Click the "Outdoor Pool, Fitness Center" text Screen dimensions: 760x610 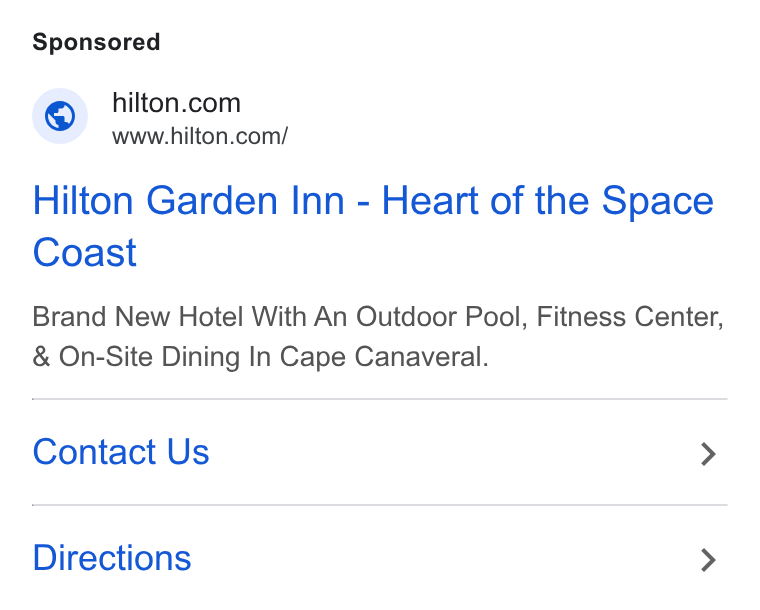pyautogui.click(x=539, y=317)
